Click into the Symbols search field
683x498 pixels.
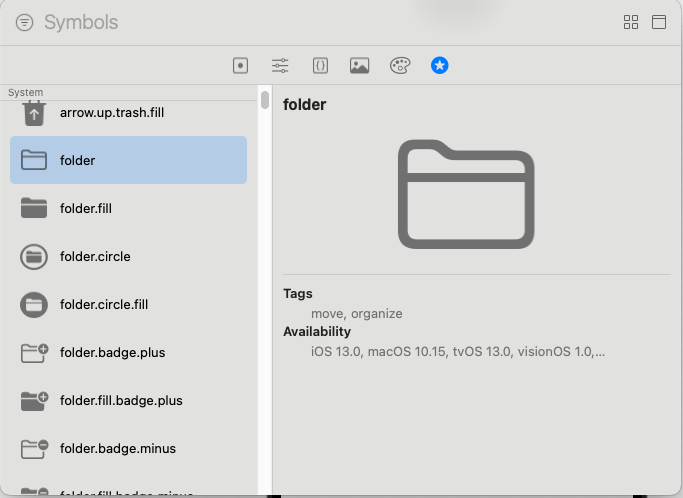pos(327,22)
